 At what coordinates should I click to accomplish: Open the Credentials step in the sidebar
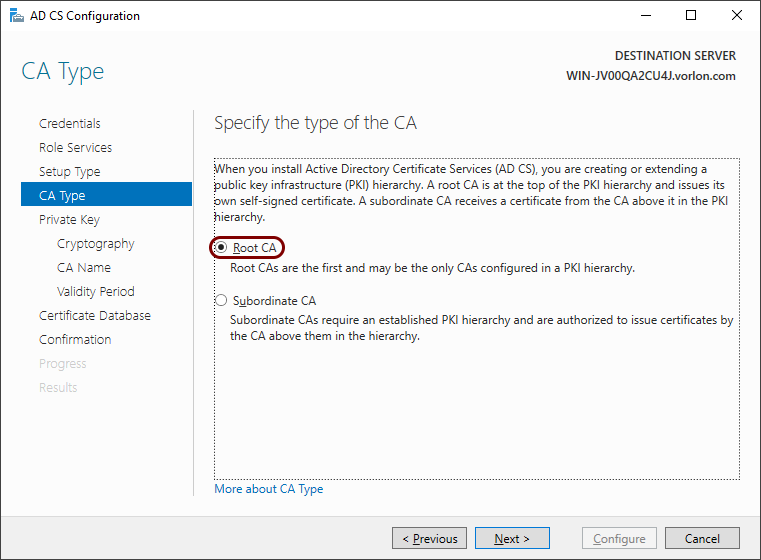tap(70, 124)
